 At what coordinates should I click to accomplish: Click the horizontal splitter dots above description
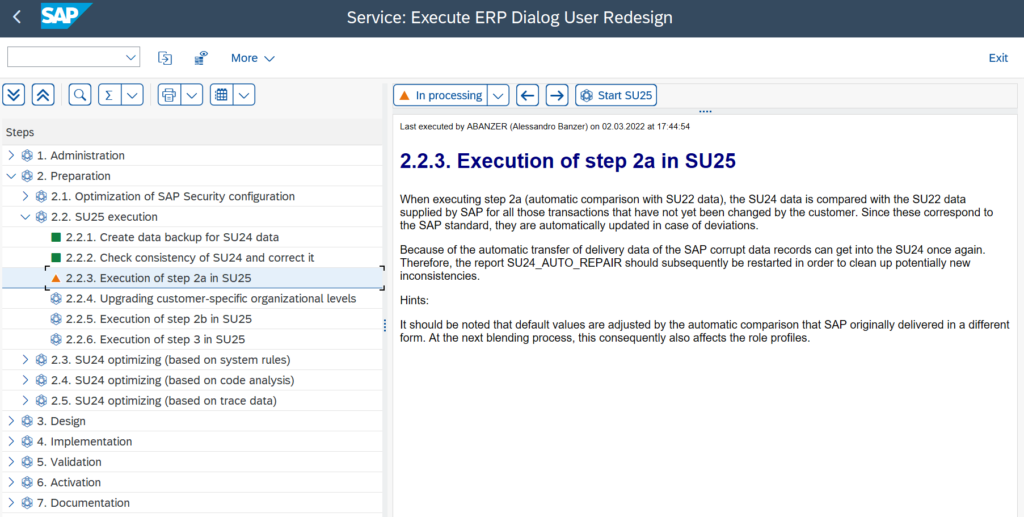705,111
